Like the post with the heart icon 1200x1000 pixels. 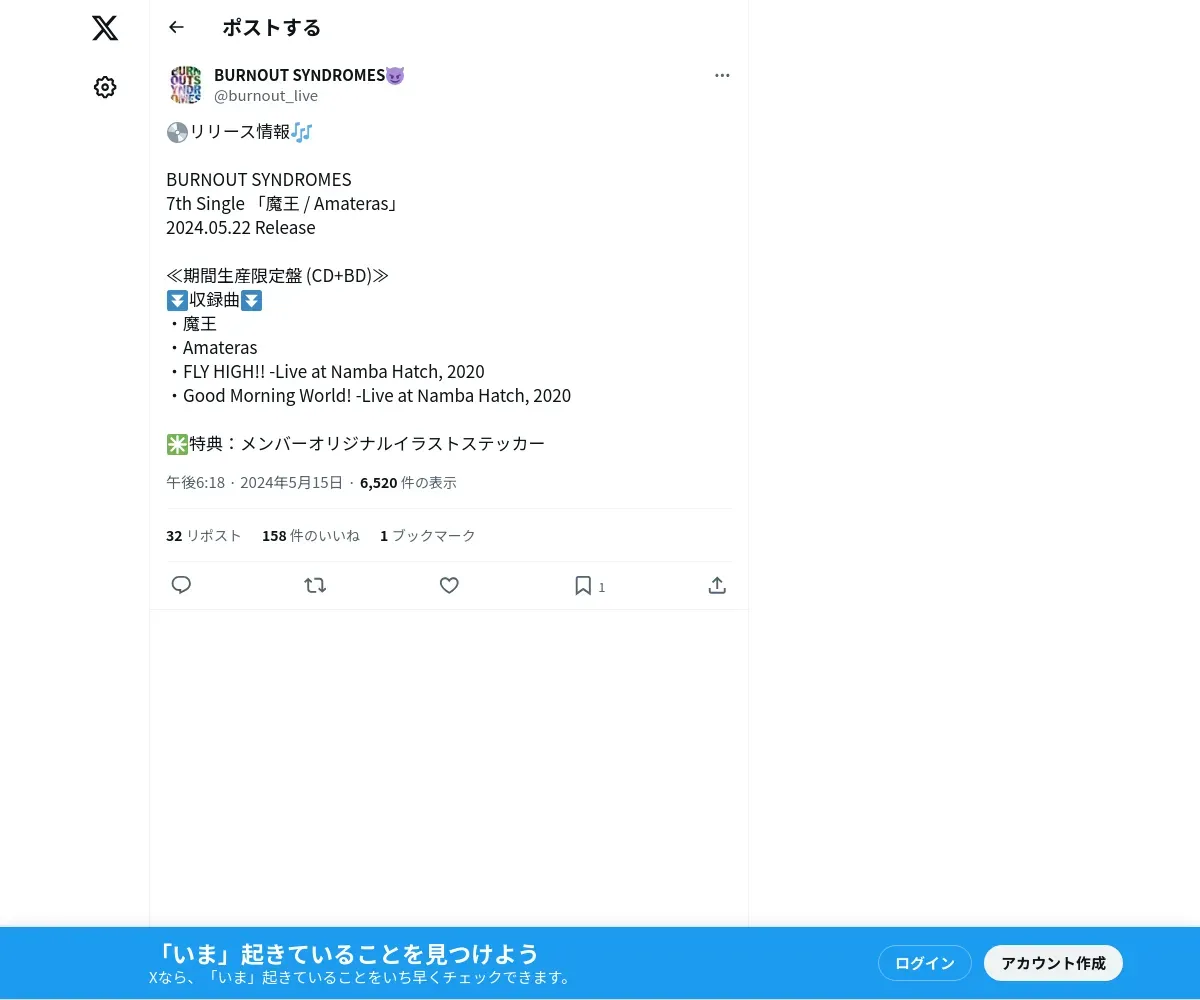pyautogui.click(x=449, y=585)
